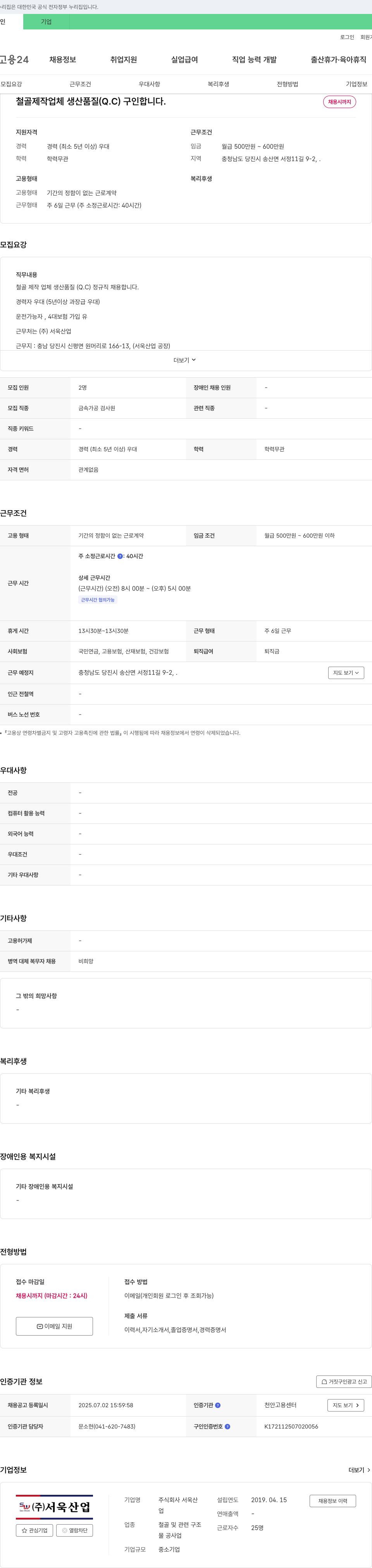This screenshot has height=1568, width=372.
Task: Open 지도 보기 for 천안고용센터
Action: tap(346, 1405)
